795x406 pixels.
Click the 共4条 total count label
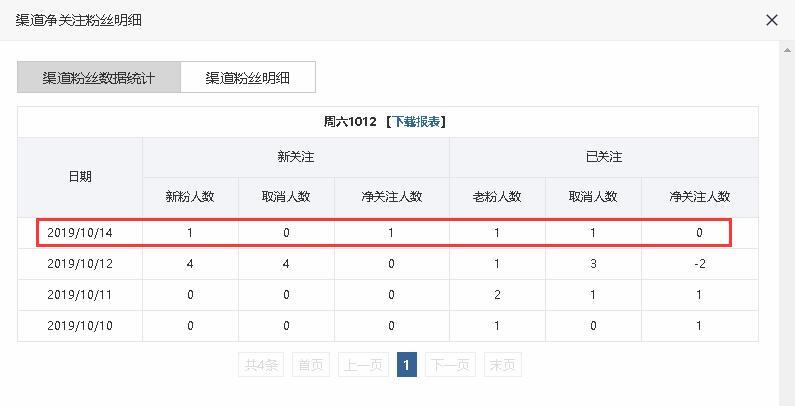point(263,365)
